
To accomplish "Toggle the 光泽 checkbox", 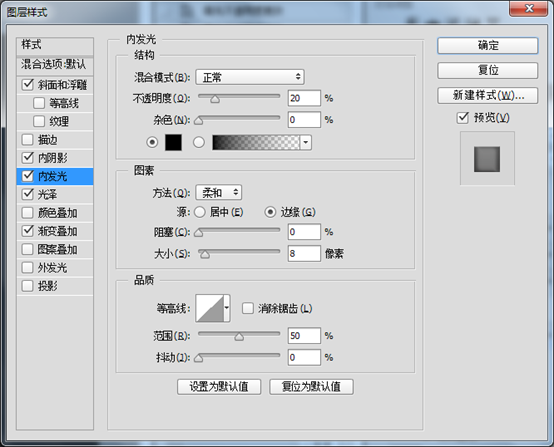I will point(28,194).
